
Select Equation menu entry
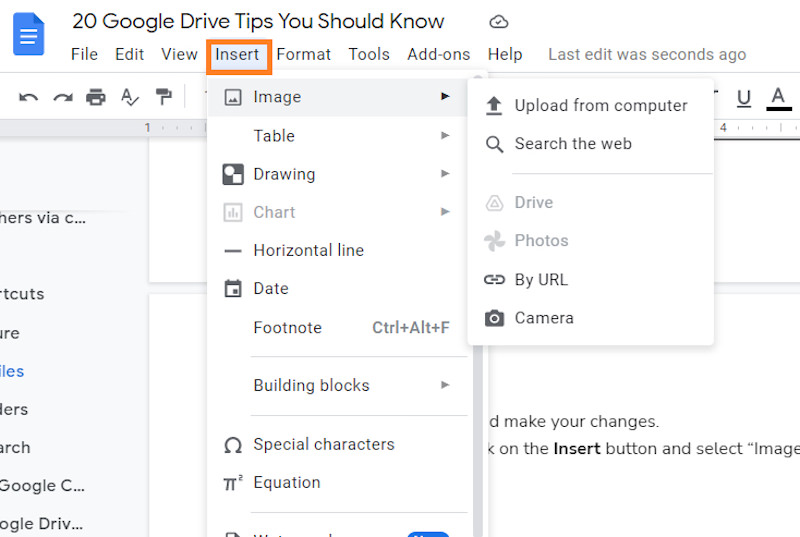coord(338,482)
